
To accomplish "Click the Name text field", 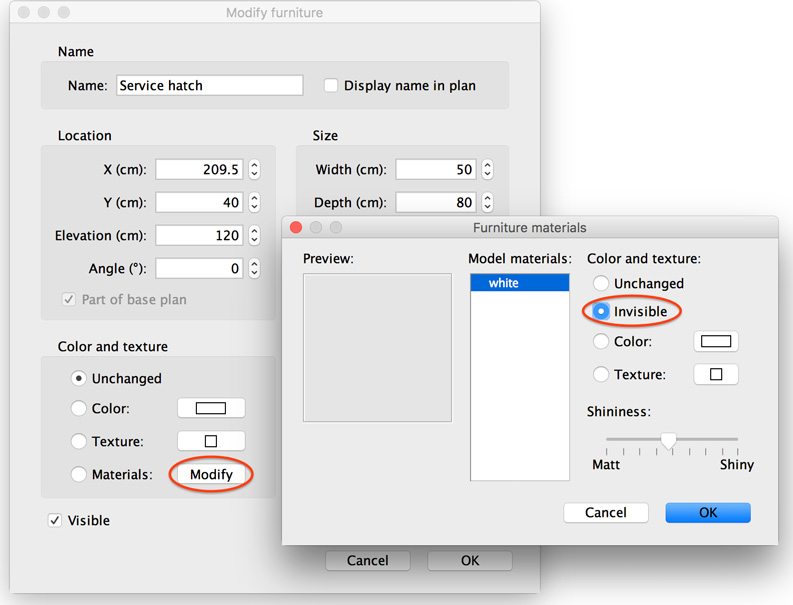I will point(209,86).
